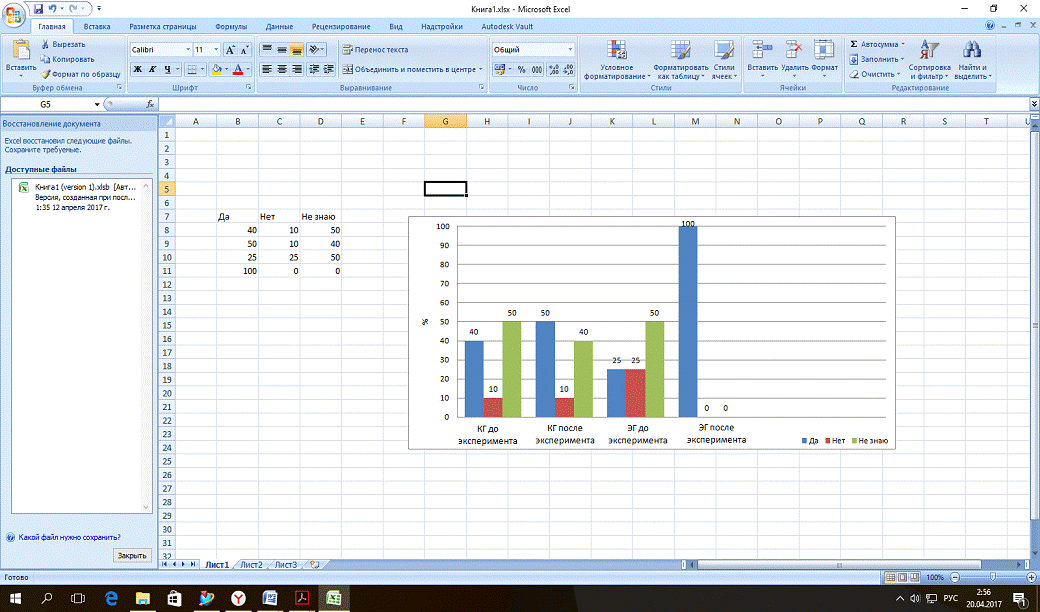The height and width of the screenshot is (612, 1040).
Task: Toggle italic (К) formatting
Action: click(x=152, y=70)
